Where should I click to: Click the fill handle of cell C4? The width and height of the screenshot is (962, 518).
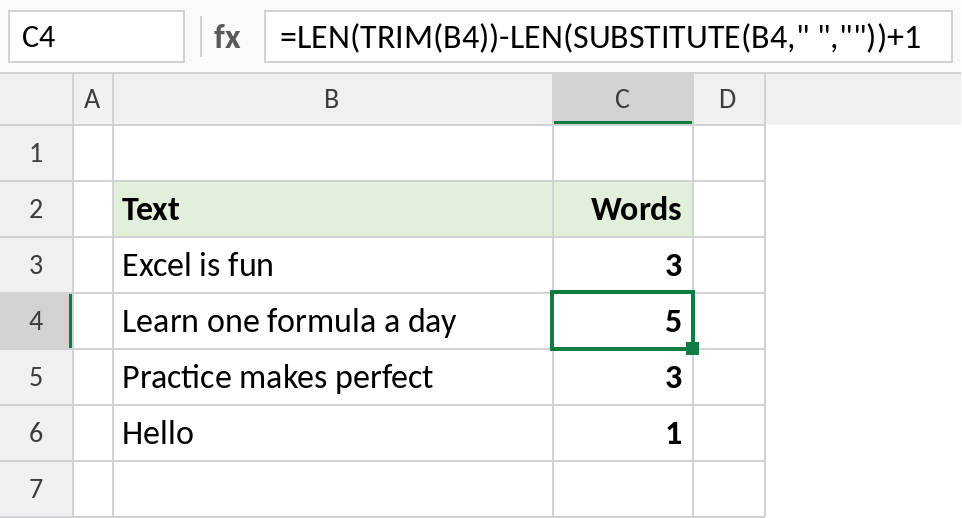pos(693,349)
